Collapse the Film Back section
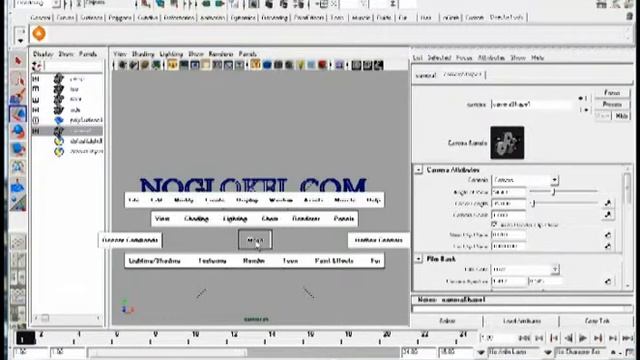This screenshot has height=360, width=640. pyautogui.click(x=419, y=259)
